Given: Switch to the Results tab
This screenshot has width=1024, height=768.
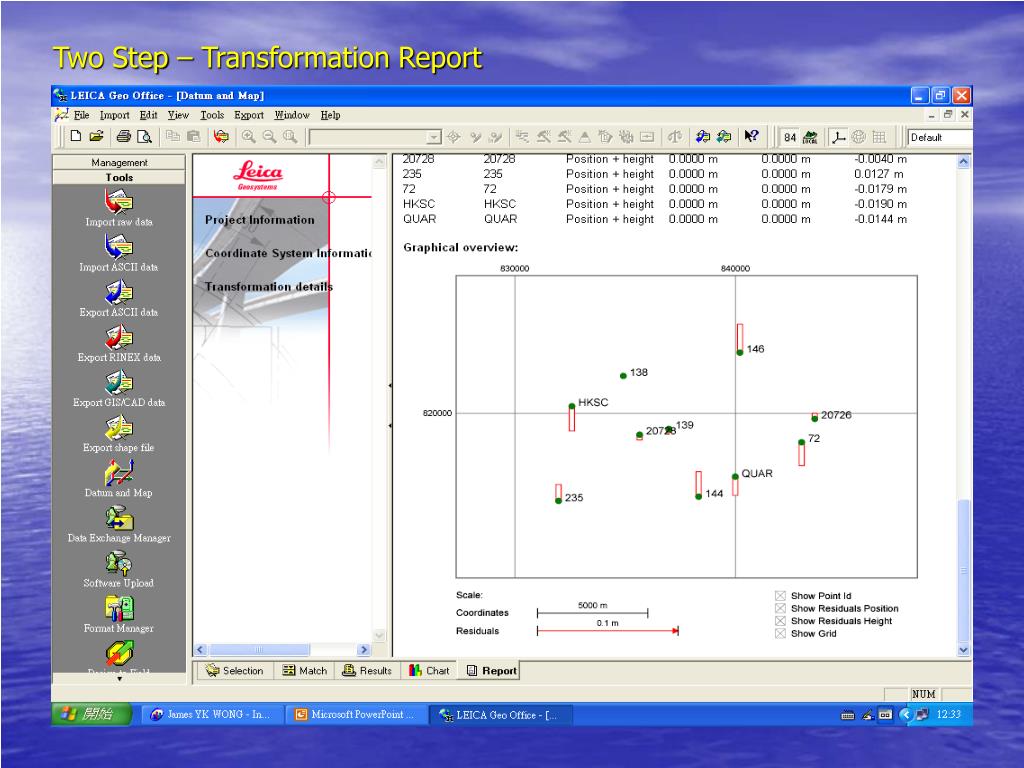Looking at the screenshot, I should pos(367,671).
